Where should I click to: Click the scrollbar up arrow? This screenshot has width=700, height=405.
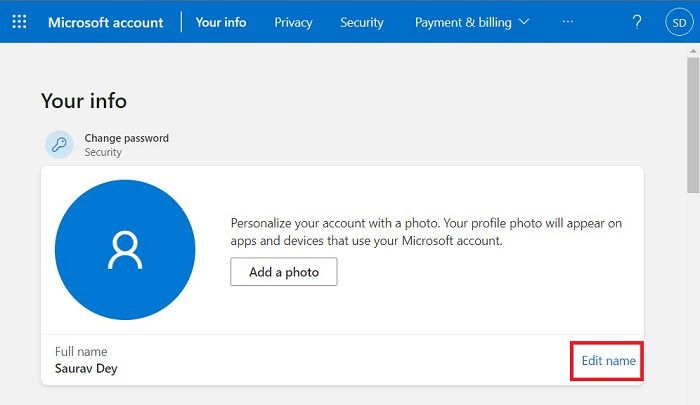693,51
